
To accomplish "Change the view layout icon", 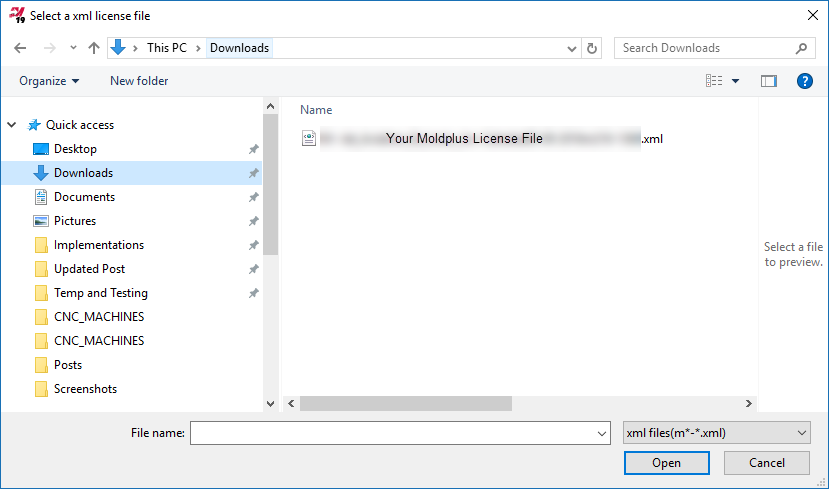I will click(x=714, y=81).
